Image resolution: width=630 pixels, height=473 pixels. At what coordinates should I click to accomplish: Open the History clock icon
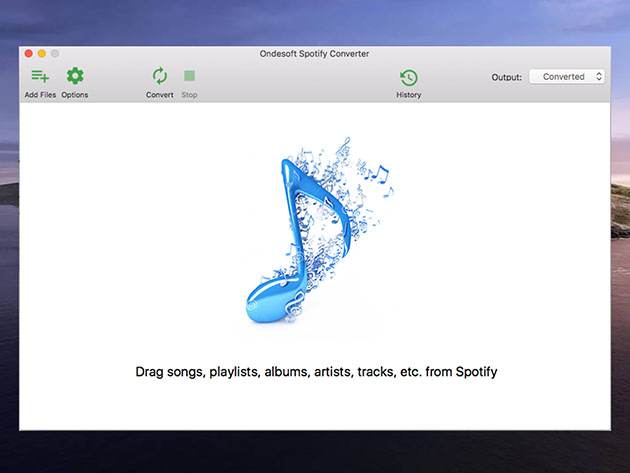(408, 77)
